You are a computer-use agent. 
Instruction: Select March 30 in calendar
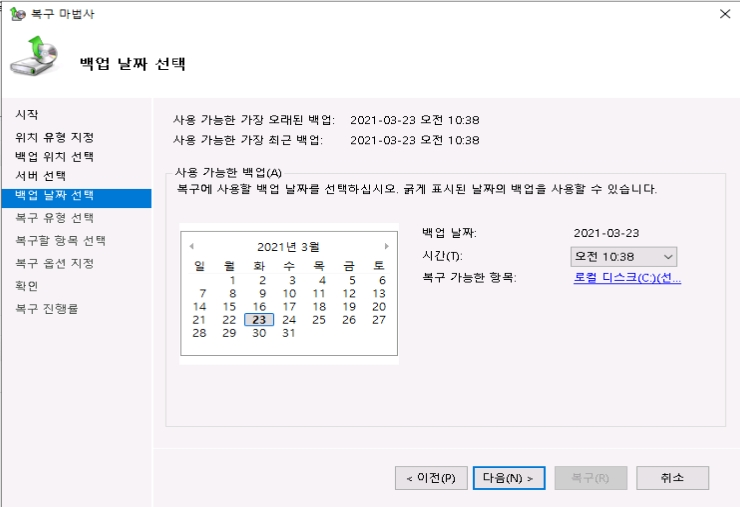(260, 333)
